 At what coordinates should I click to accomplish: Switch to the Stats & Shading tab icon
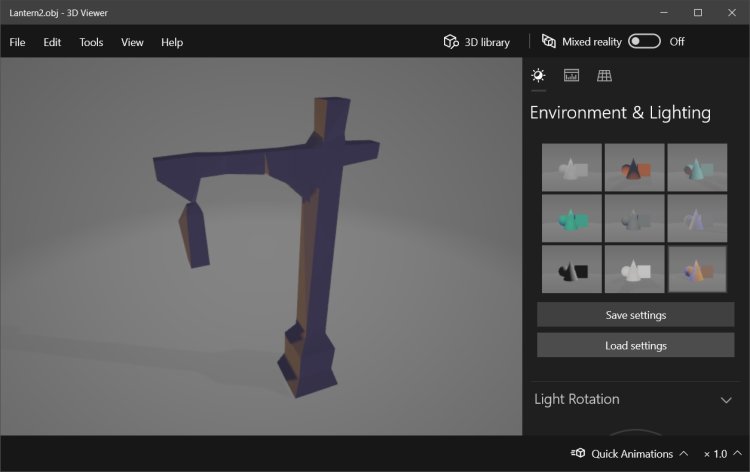pyautogui.click(x=571, y=75)
